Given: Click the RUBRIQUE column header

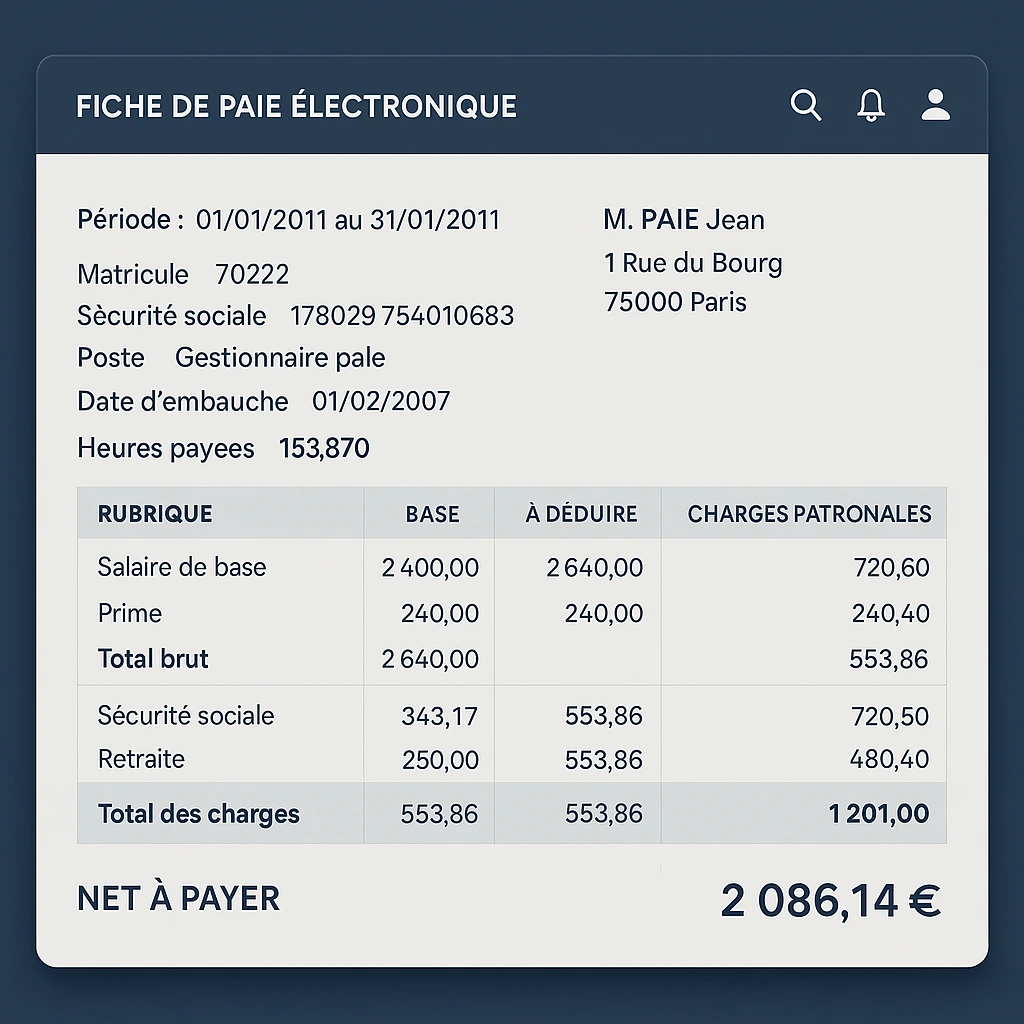Looking at the screenshot, I should 155,514.
